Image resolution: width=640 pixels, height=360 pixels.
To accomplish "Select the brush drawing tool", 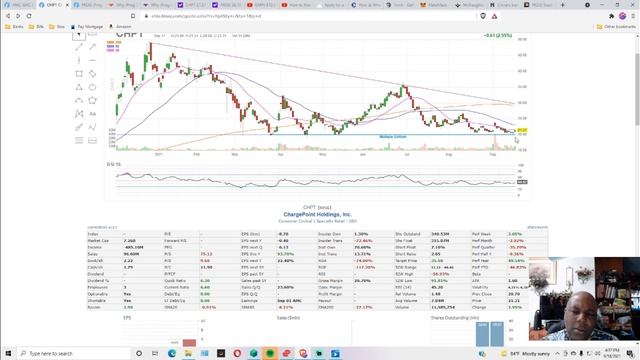I will coord(79,127).
